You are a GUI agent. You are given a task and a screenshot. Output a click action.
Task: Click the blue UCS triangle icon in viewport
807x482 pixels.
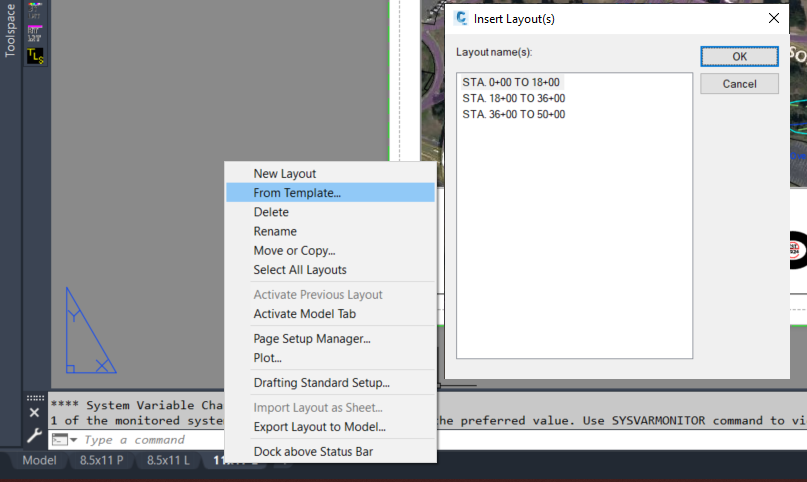click(x=91, y=331)
